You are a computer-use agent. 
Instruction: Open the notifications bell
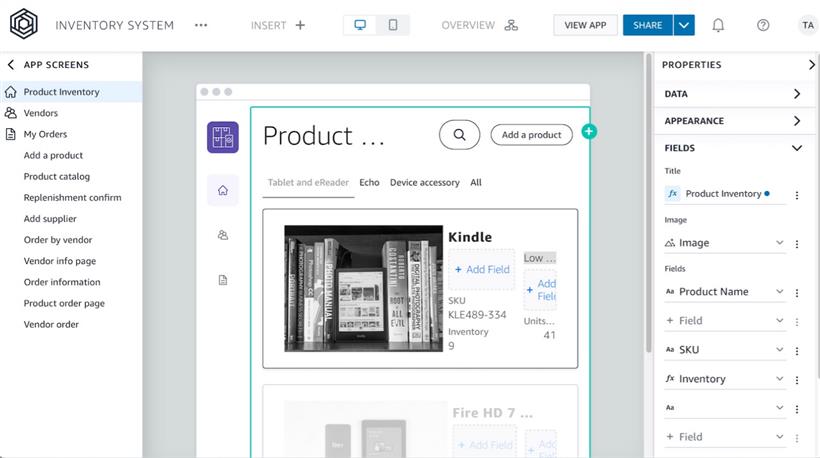(718, 25)
